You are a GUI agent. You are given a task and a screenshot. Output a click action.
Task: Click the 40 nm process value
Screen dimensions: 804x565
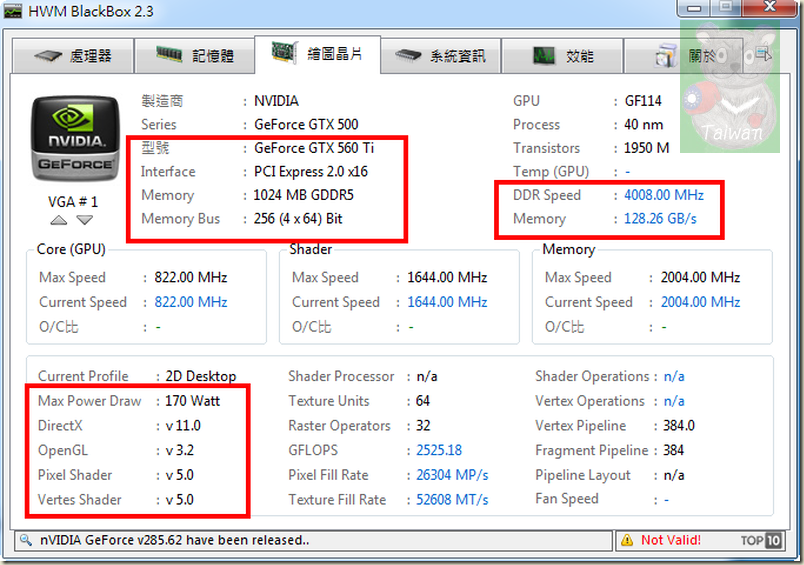click(x=644, y=124)
